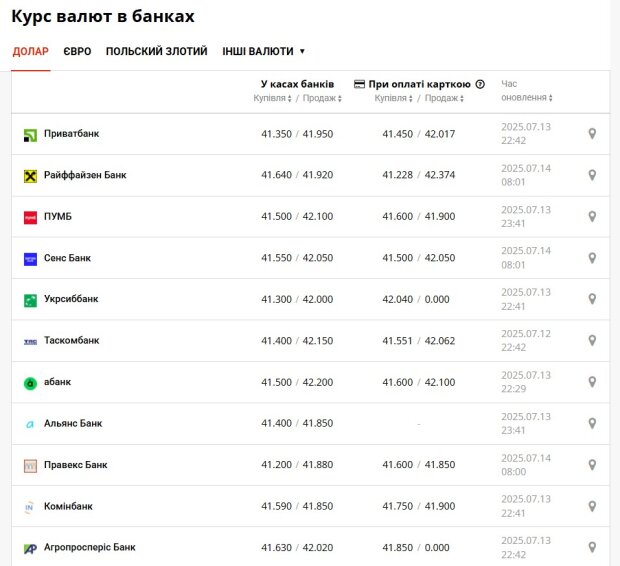The image size is (620, 566).
Task: Open map pin for Сенс Банк
Action: (x=592, y=258)
